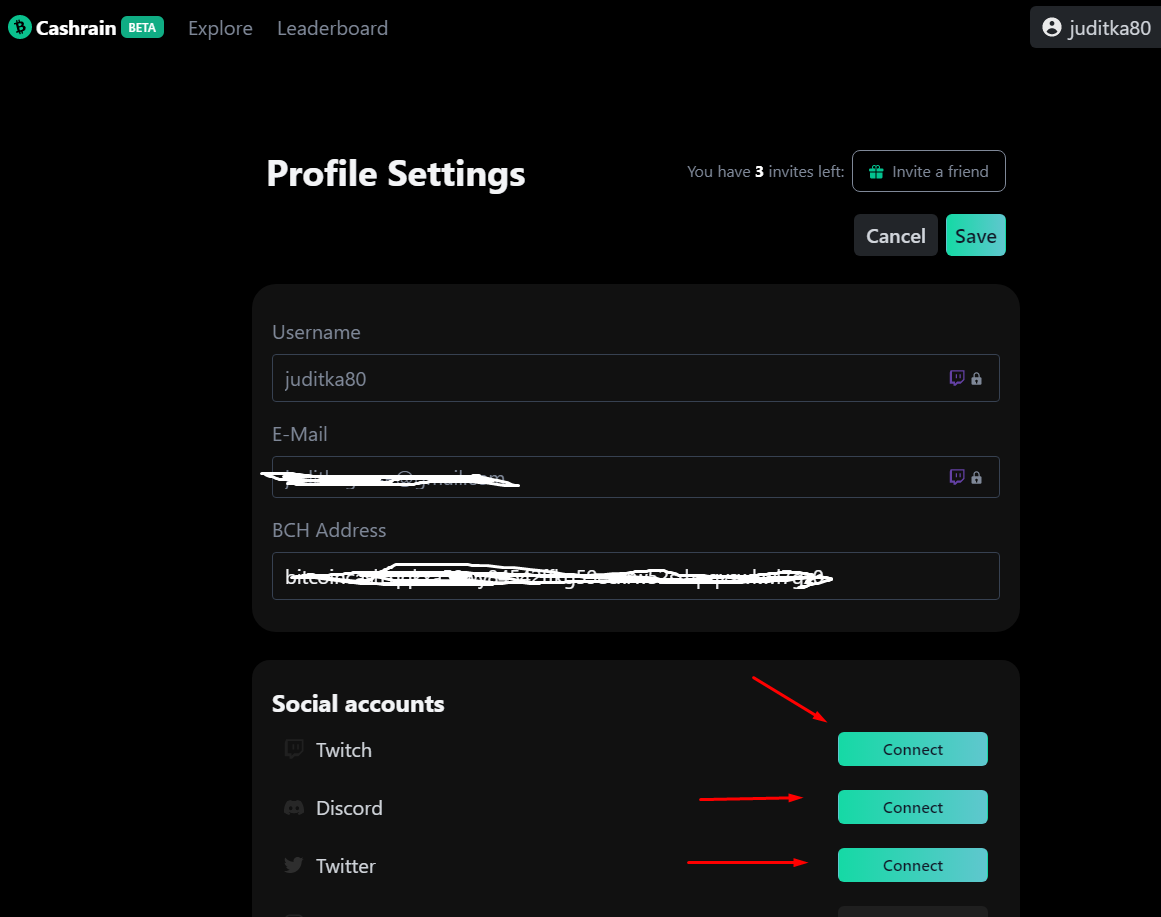Click the lock icon in E-Mail field
Image resolution: width=1161 pixels, height=917 pixels.
pos(977,478)
